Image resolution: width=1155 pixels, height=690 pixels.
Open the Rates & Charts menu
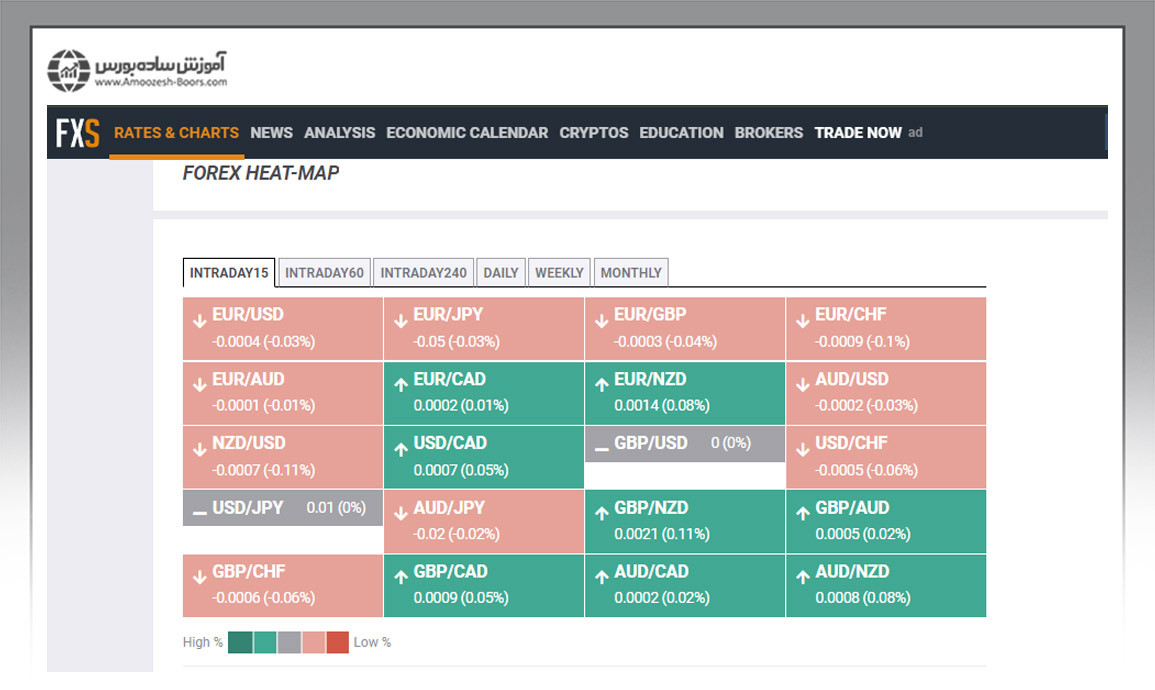coord(176,133)
